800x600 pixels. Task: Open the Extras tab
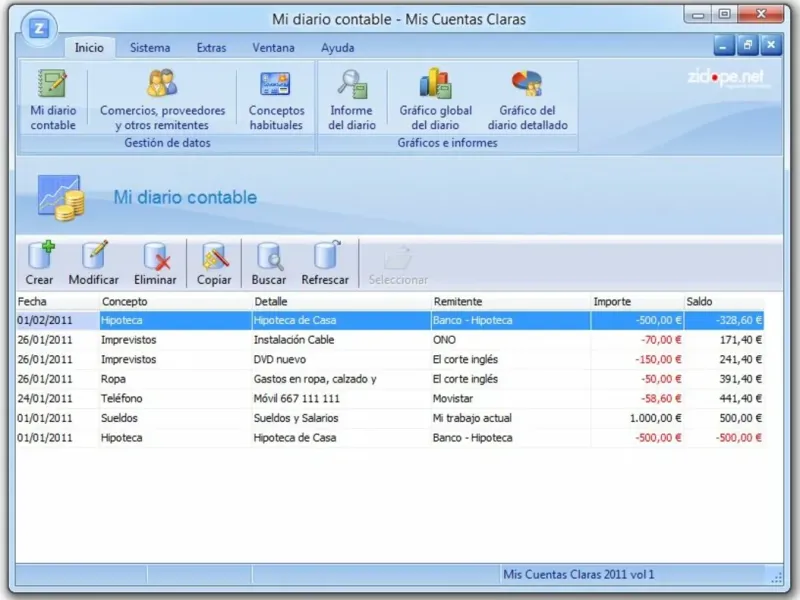211,48
